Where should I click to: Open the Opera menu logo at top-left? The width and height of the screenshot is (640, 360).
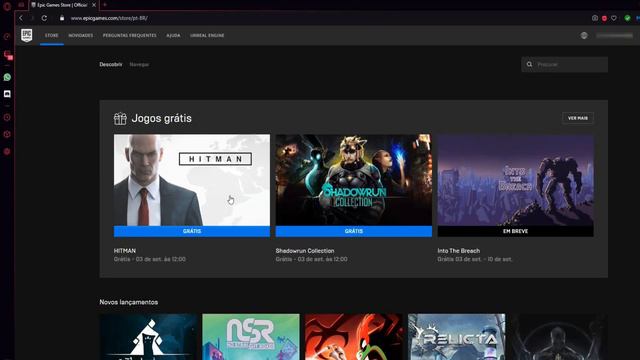pyautogui.click(x=7, y=6)
